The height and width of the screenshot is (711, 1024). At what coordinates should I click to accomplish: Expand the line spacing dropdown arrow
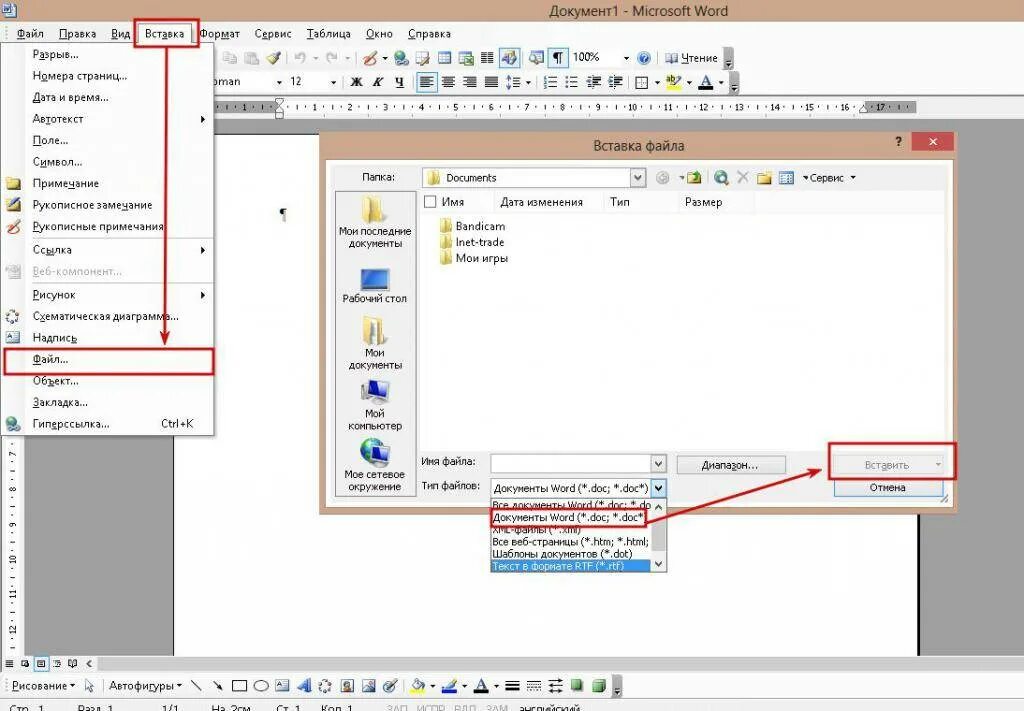[527, 82]
